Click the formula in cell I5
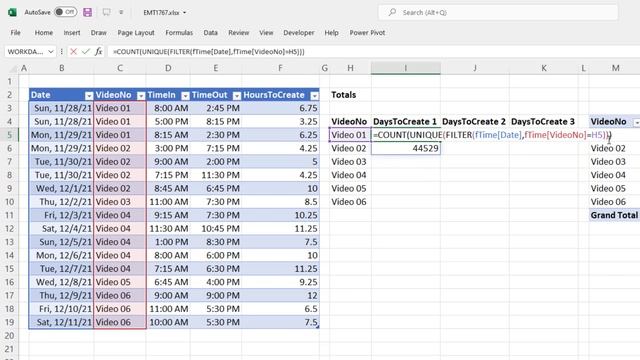 tap(492, 135)
